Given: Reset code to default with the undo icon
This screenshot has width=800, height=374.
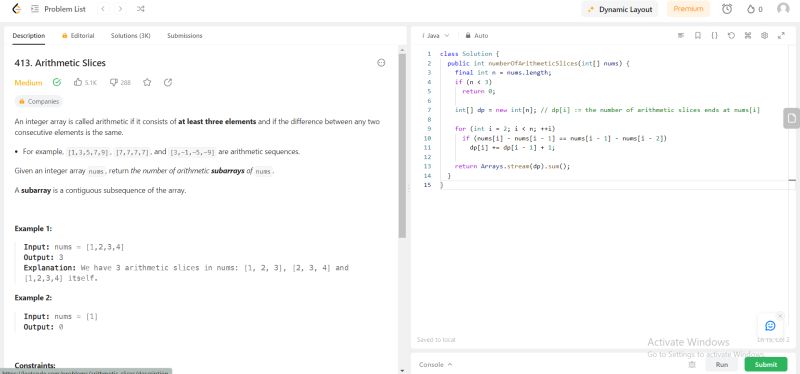Looking at the screenshot, I should [x=731, y=36].
